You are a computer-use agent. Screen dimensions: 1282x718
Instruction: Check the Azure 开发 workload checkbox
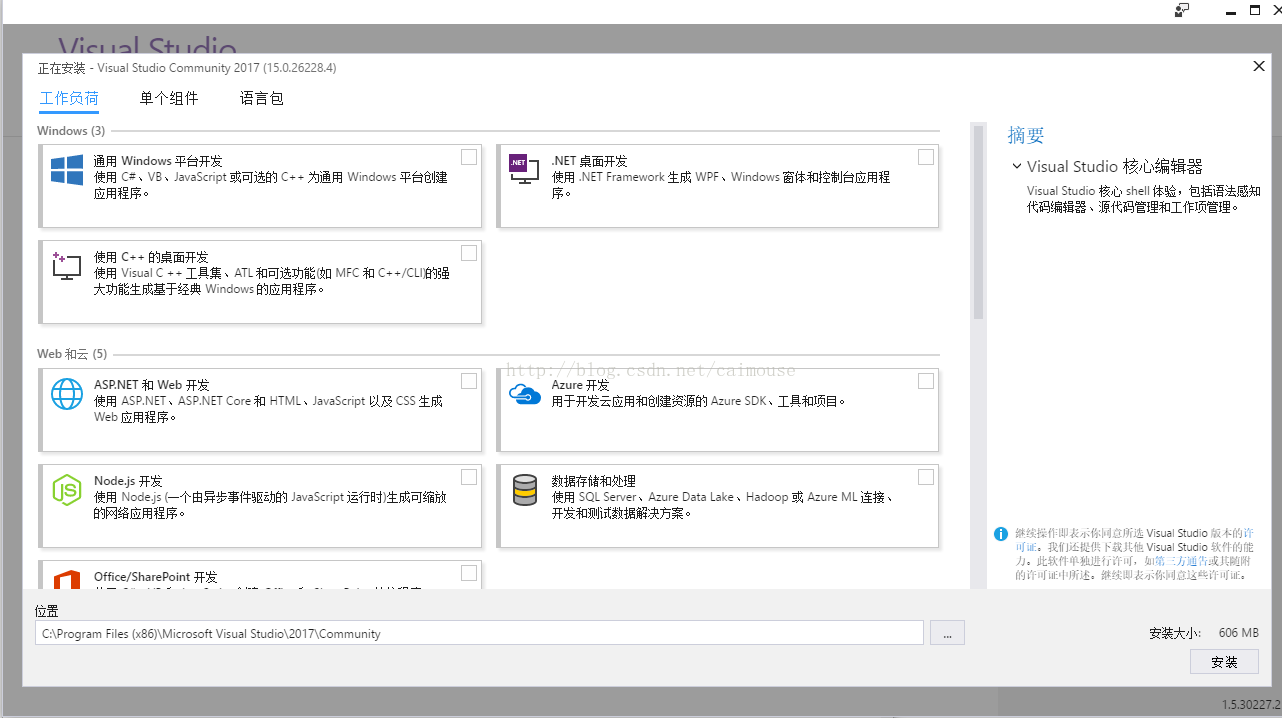(x=926, y=381)
